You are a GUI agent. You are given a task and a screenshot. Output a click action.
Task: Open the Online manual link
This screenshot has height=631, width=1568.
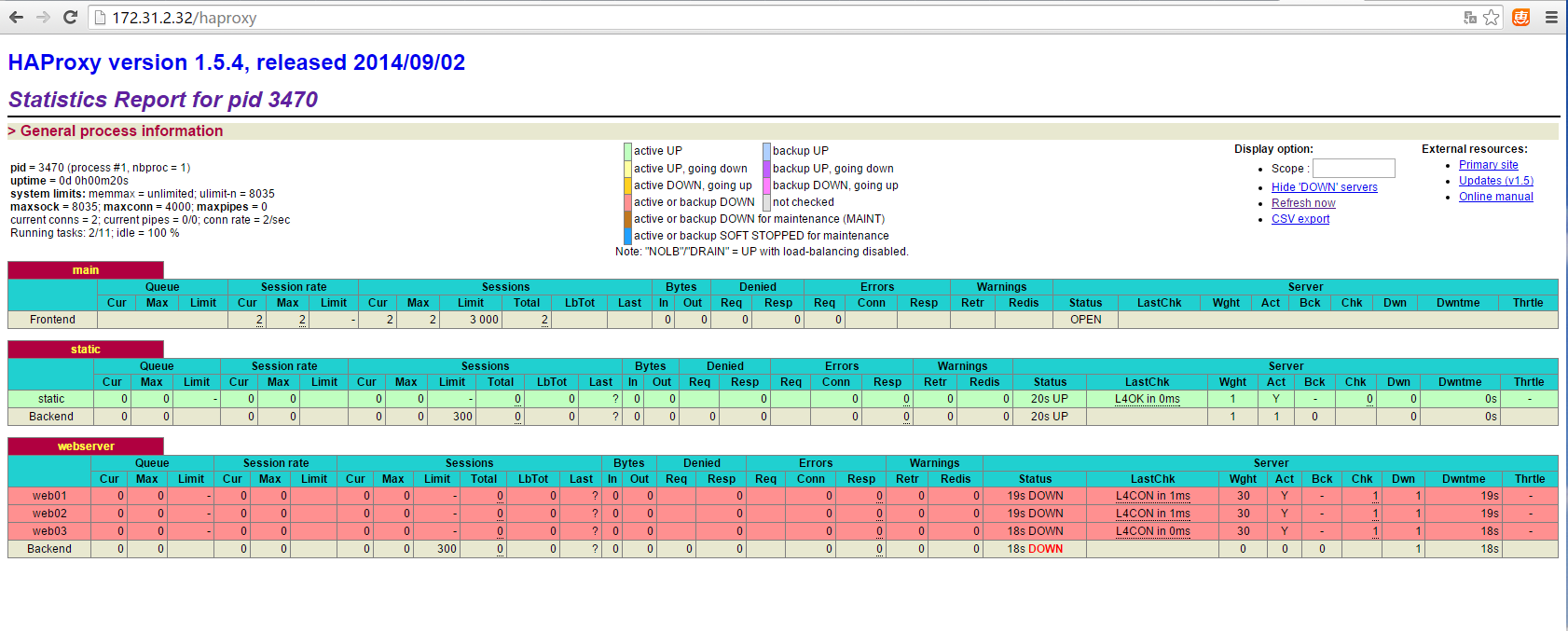[x=1495, y=197]
